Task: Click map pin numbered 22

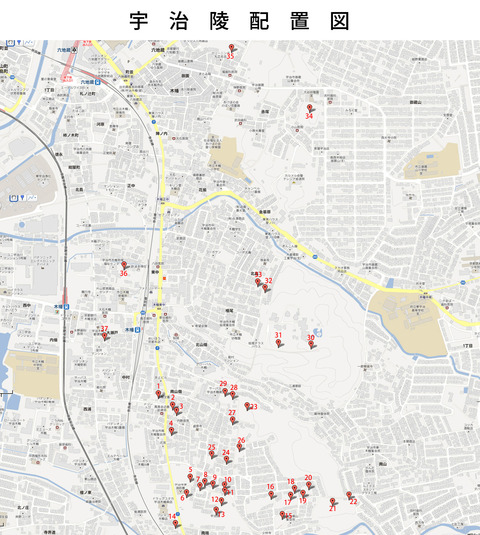Action: pos(349,495)
